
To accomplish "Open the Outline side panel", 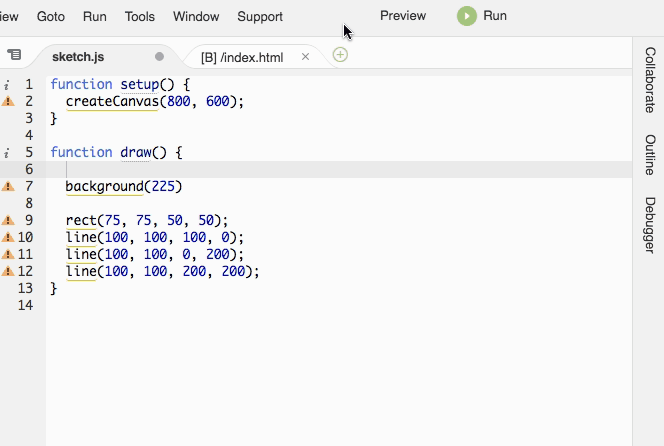I will (x=650, y=155).
